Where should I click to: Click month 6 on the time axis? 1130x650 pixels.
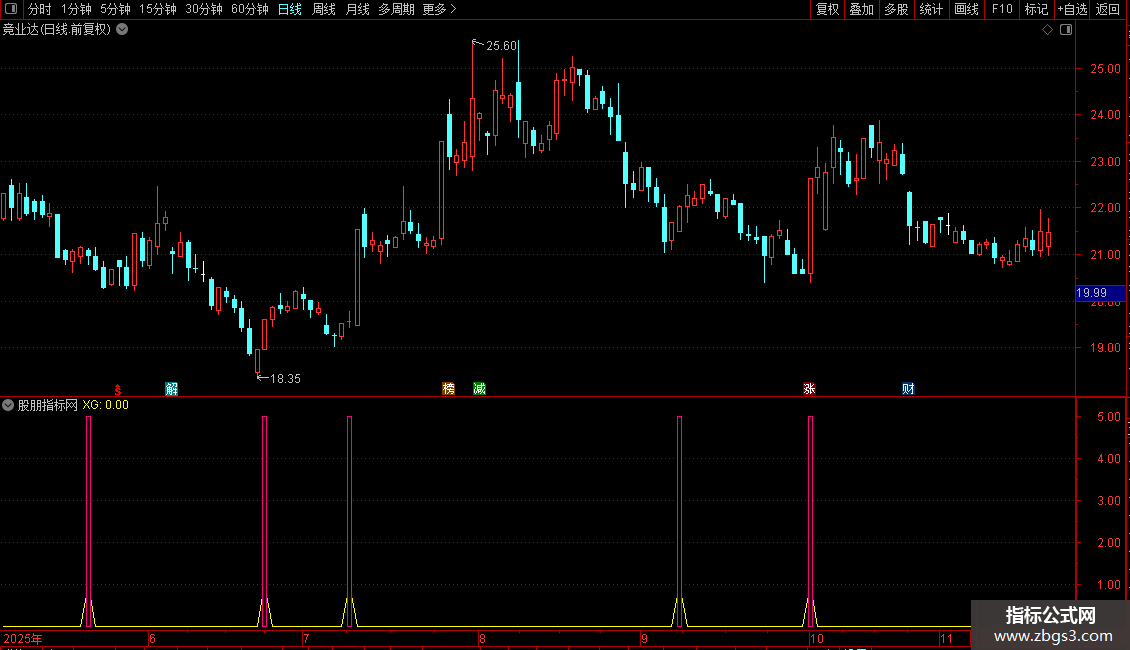(152, 638)
